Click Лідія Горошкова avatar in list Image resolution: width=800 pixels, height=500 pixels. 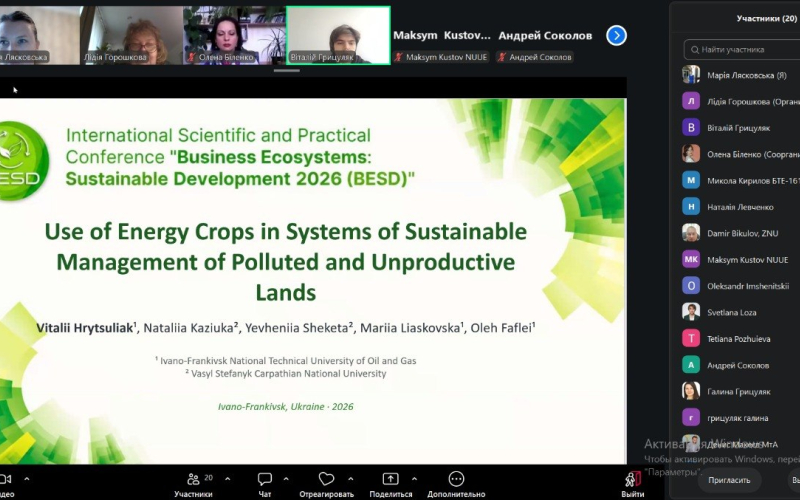pyautogui.click(x=691, y=101)
